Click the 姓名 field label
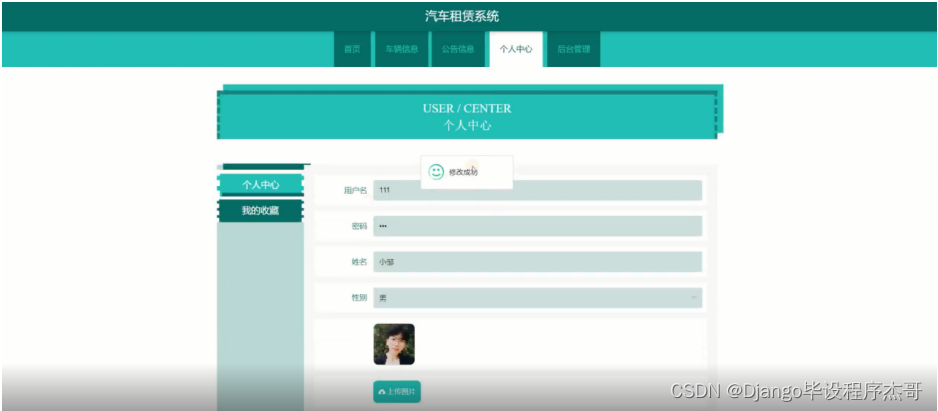This screenshot has height=411, width=938. (x=359, y=262)
